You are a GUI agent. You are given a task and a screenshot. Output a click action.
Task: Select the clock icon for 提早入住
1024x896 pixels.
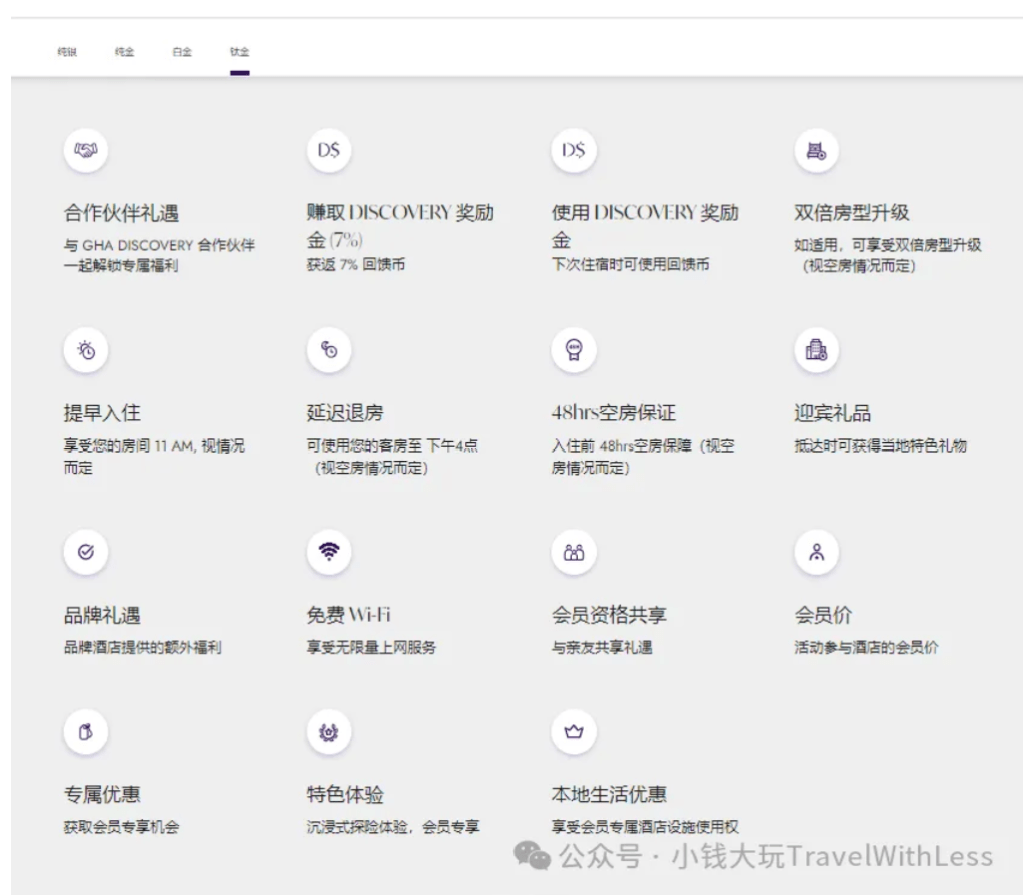click(86, 350)
